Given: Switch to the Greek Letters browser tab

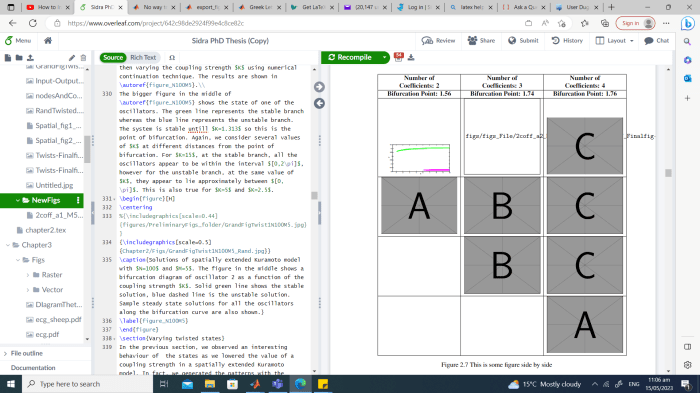Looking at the screenshot, I should (x=260, y=7).
